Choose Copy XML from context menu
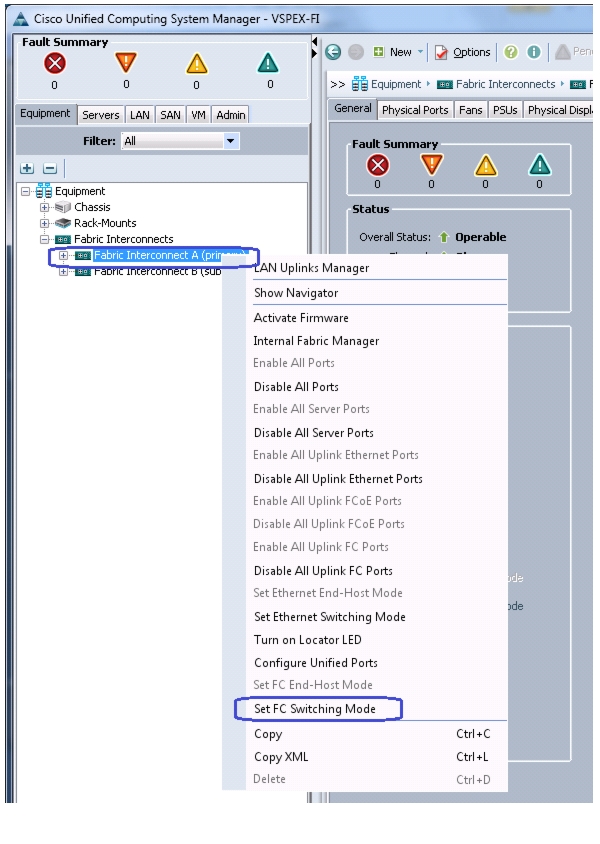This screenshot has height=844, width=600. (281, 757)
